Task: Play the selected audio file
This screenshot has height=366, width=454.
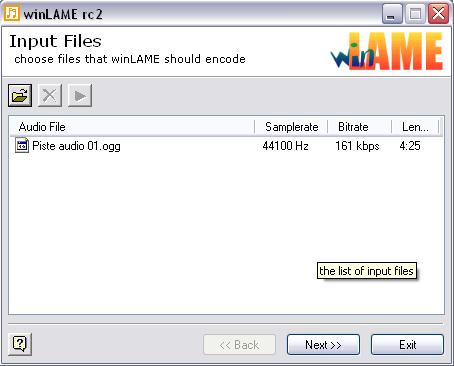Action: point(80,96)
